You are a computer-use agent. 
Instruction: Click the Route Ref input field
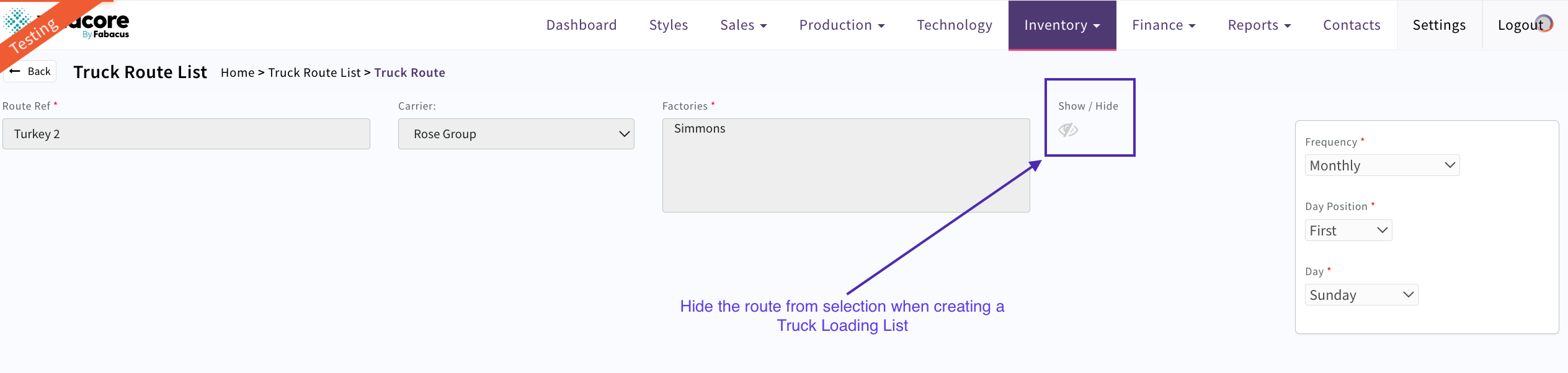click(186, 134)
